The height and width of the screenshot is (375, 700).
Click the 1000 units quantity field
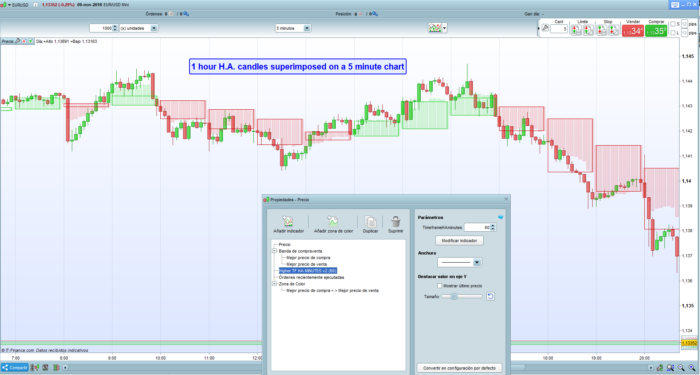coord(101,28)
